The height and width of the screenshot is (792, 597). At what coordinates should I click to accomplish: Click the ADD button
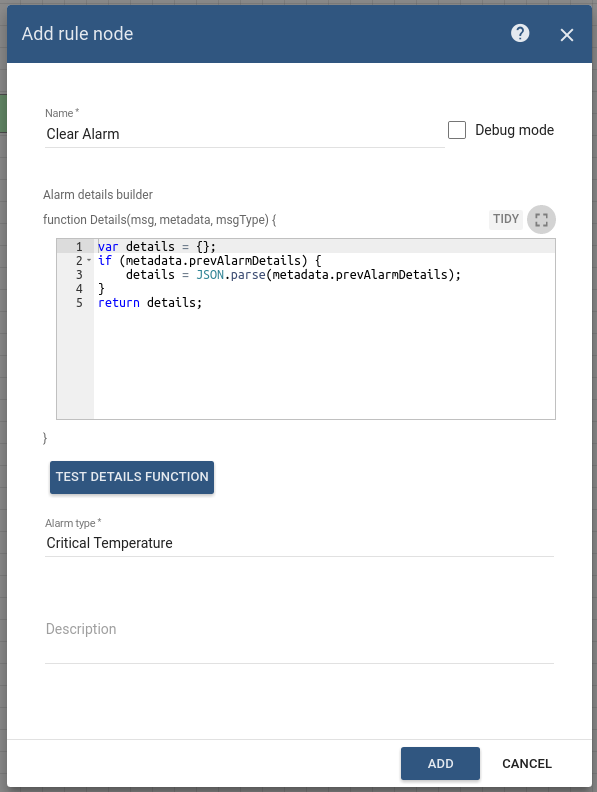tap(440, 763)
